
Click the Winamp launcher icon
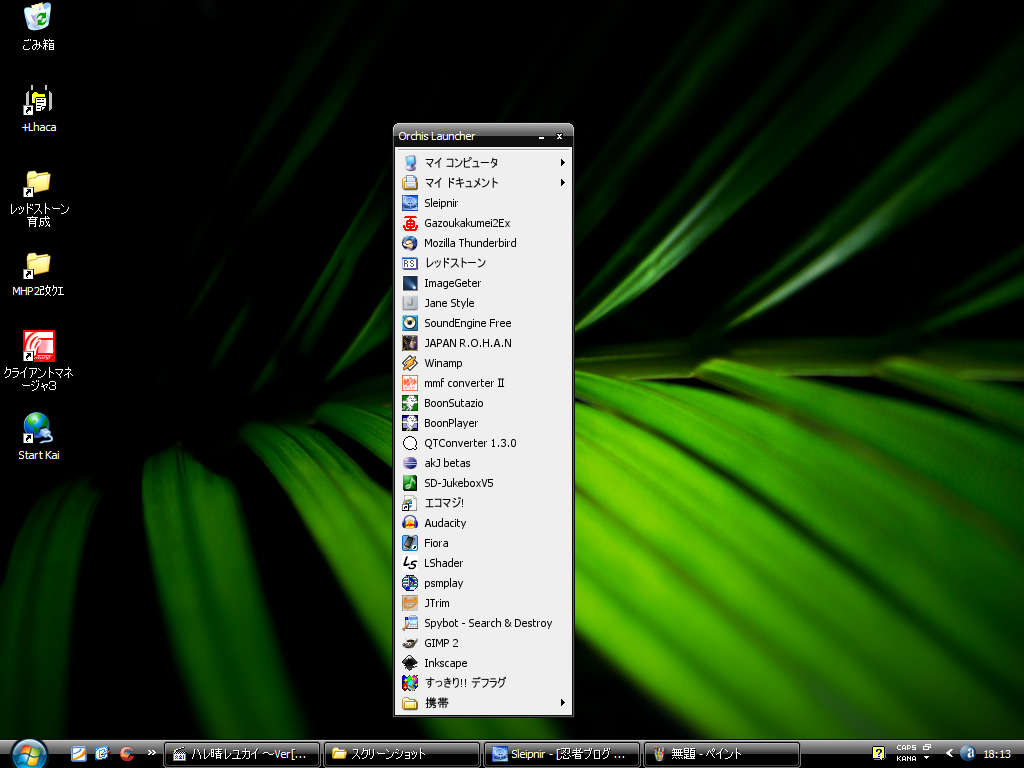tap(409, 363)
